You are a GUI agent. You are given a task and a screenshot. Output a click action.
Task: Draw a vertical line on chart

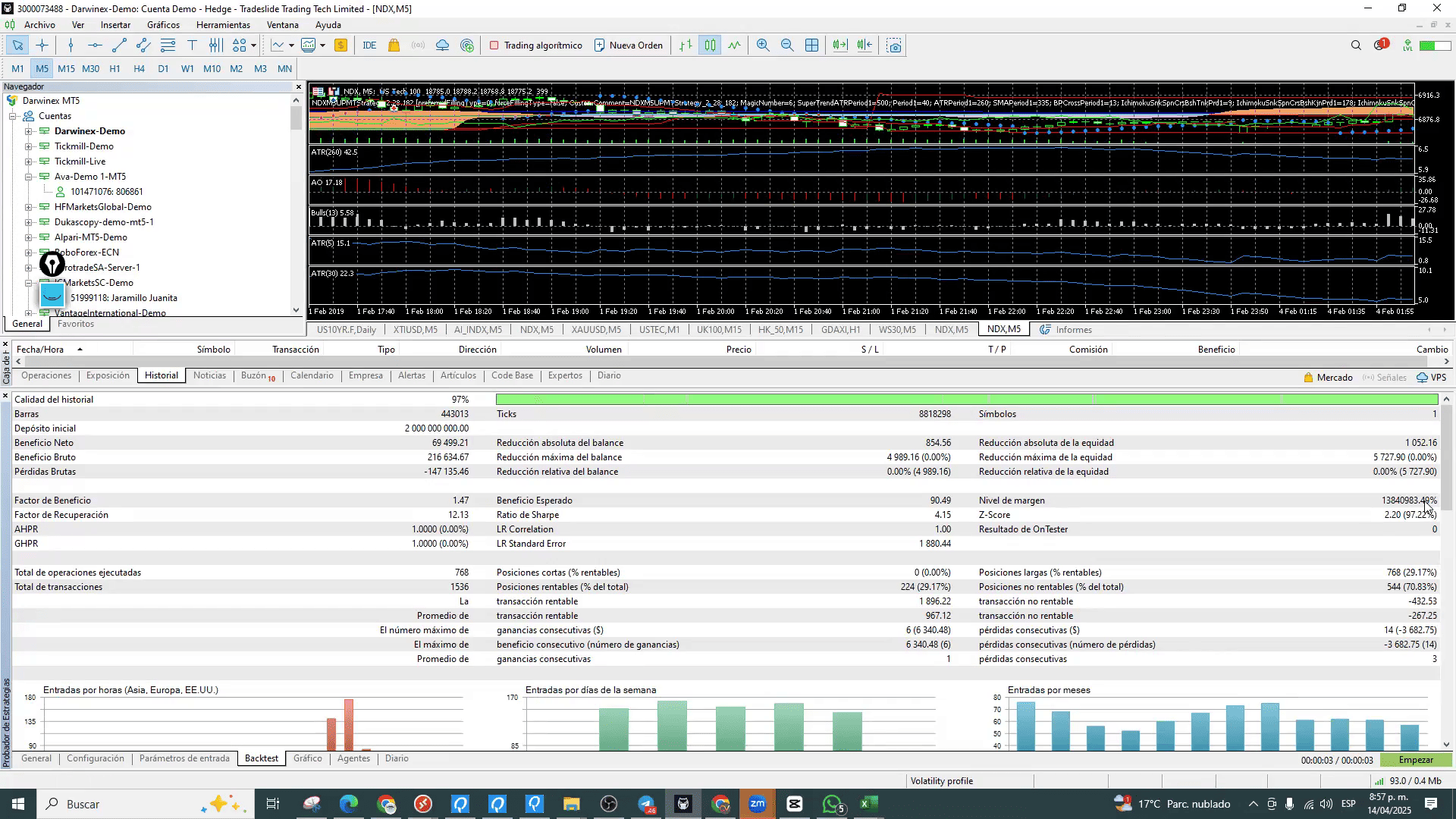click(71, 45)
